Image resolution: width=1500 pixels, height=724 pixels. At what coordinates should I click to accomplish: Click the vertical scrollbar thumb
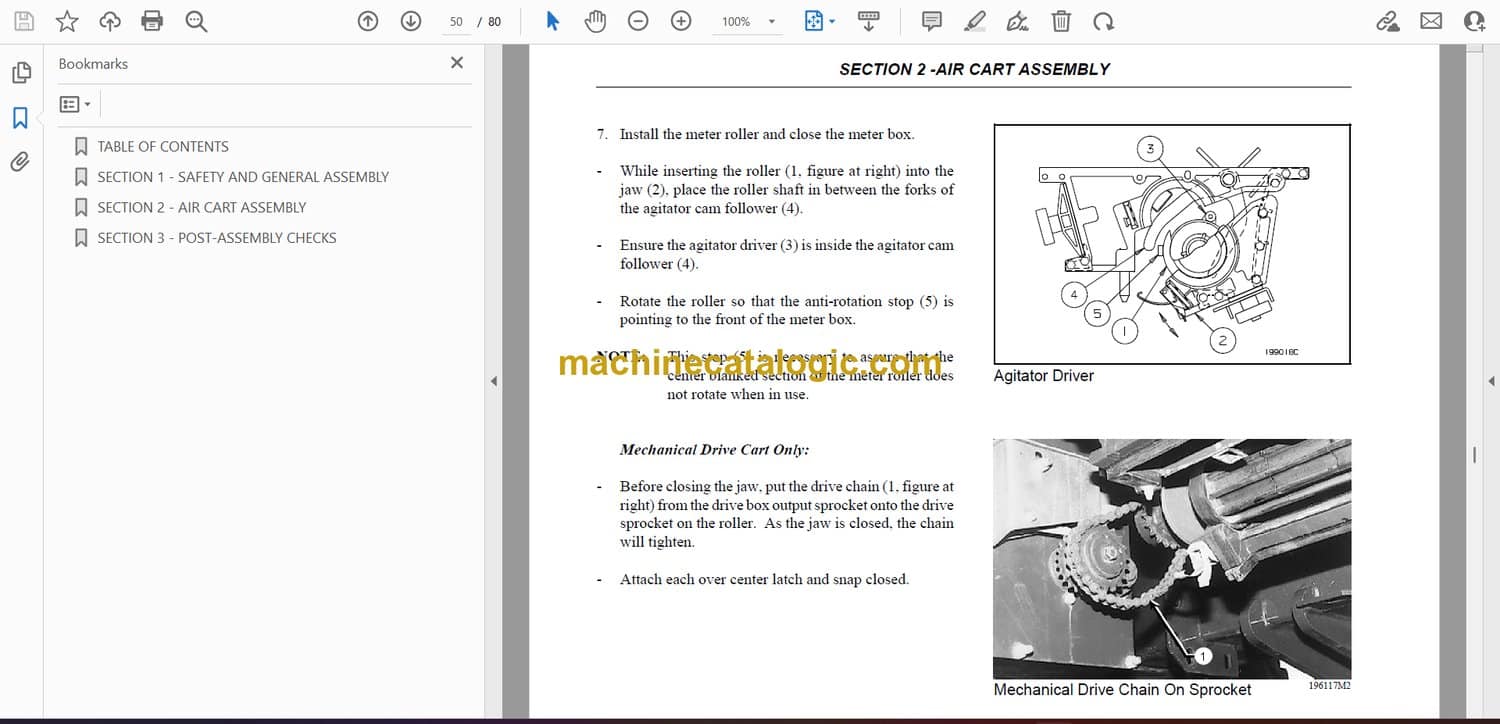(1474, 454)
